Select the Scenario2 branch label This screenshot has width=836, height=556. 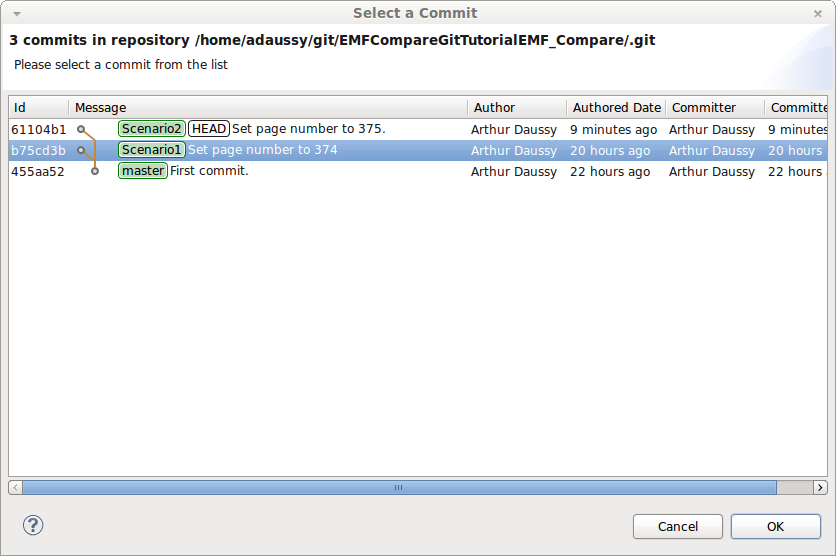(x=152, y=129)
